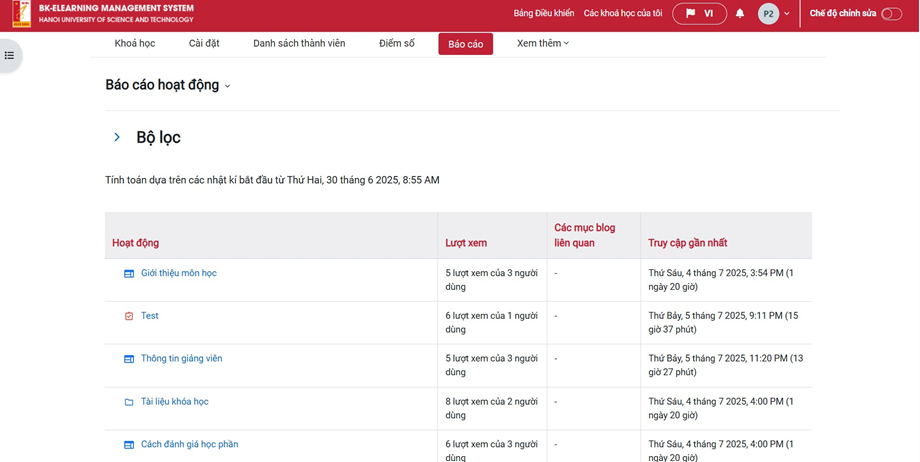Click the page icon beside Thông tin giảng viên

coord(129,359)
